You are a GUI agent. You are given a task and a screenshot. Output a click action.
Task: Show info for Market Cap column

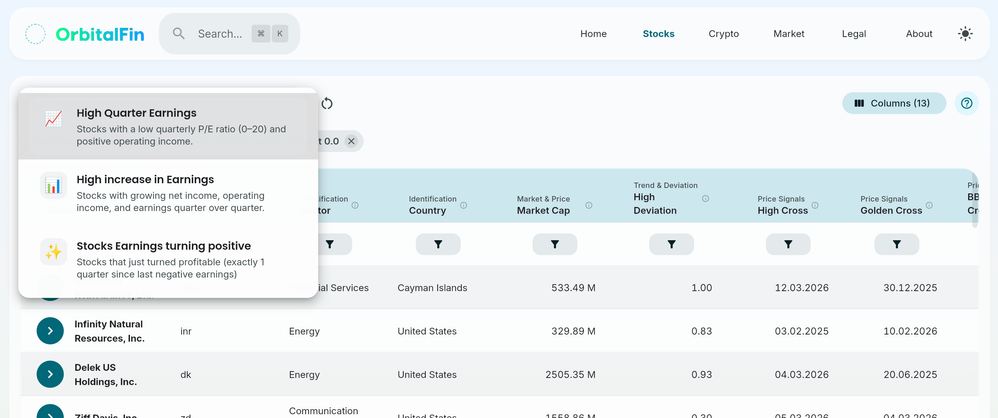click(x=589, y=206)
